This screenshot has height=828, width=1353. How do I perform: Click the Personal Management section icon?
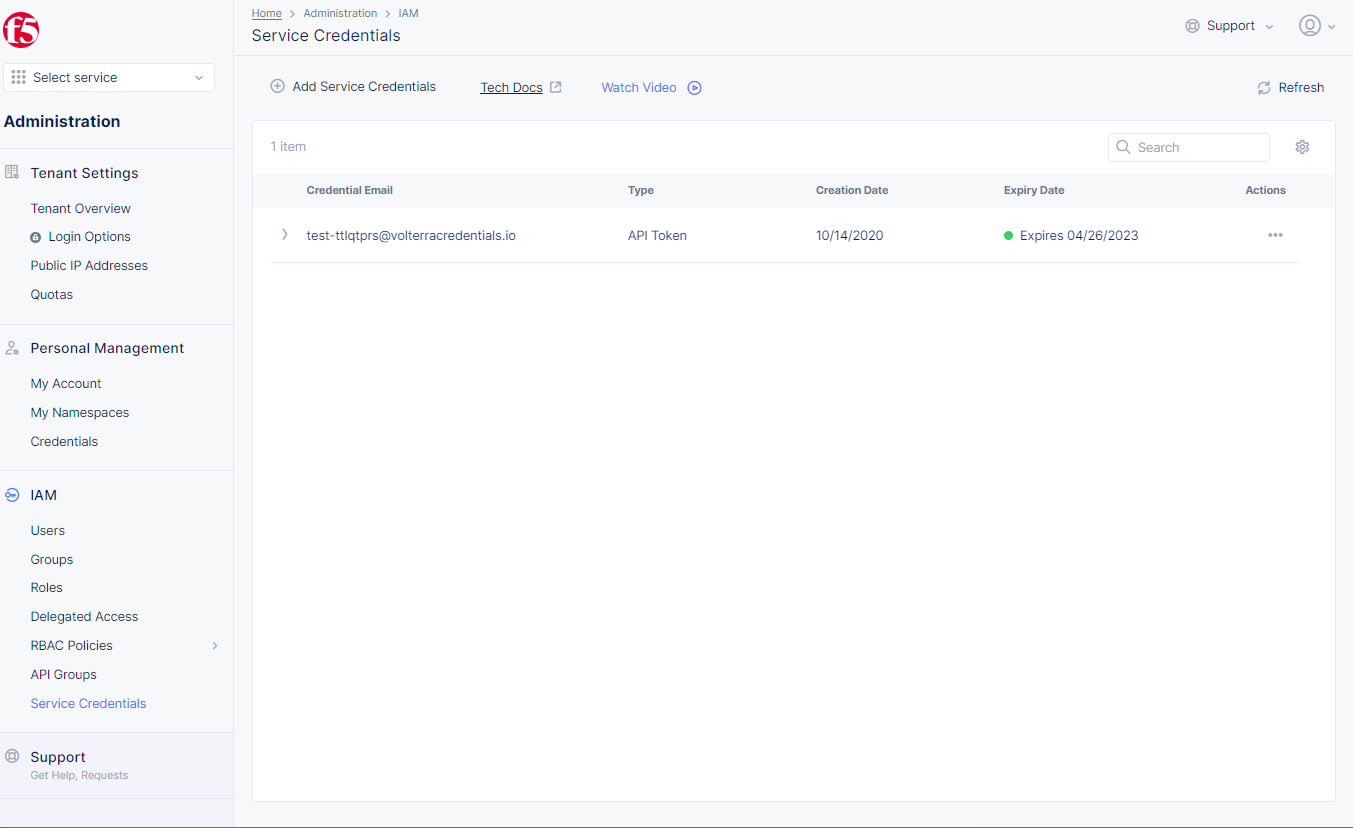11,348
